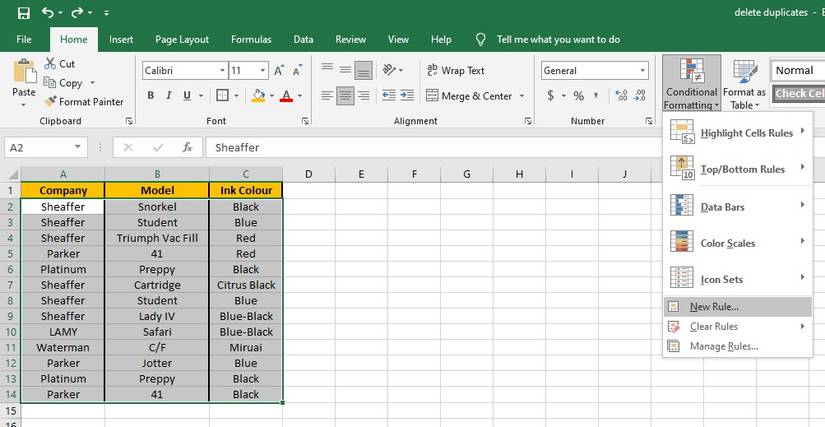Open the font size 11 dropdown

pyautogui.click(x=263, y=70)
